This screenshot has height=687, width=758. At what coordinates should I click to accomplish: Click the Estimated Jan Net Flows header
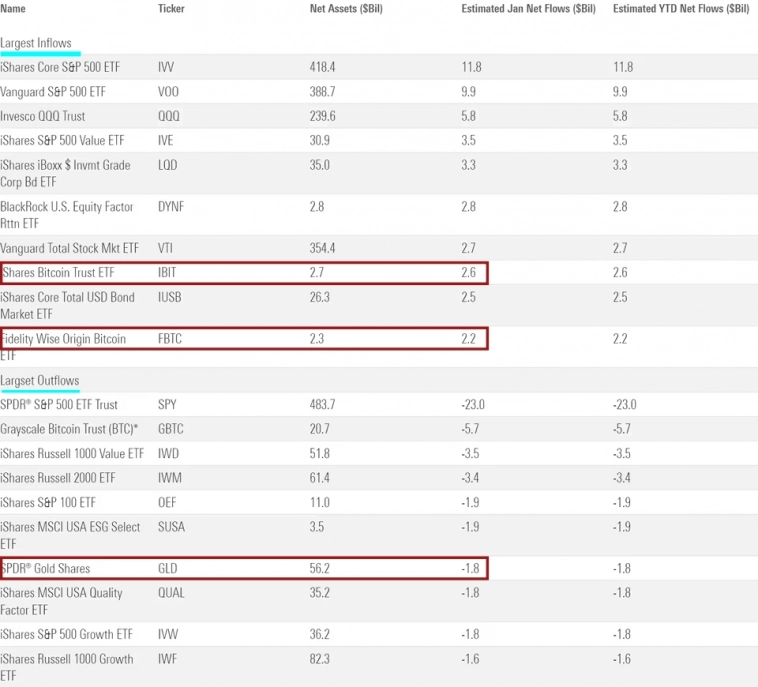pyautogui.click(x=528, y=8)
